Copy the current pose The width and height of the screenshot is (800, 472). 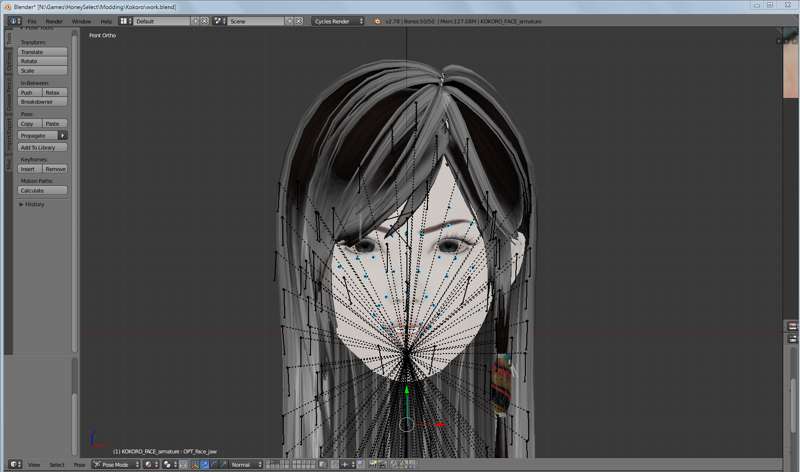point(30,123)
